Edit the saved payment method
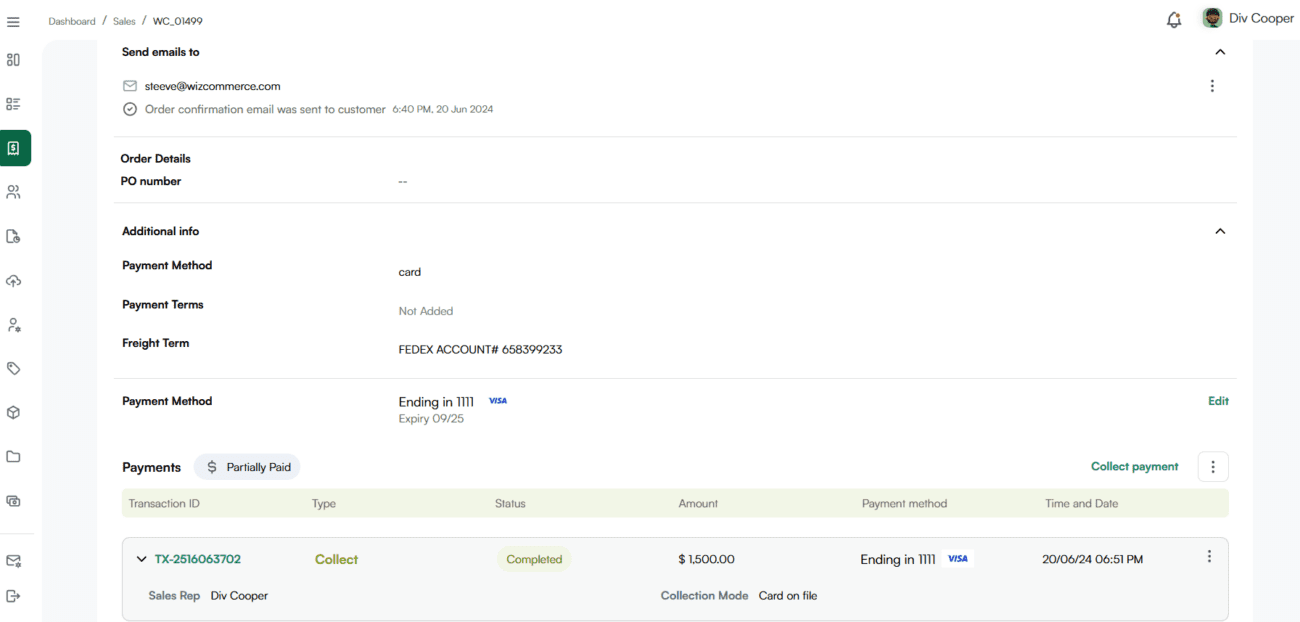This screenshot has height=622, width=1300. 1218,401
